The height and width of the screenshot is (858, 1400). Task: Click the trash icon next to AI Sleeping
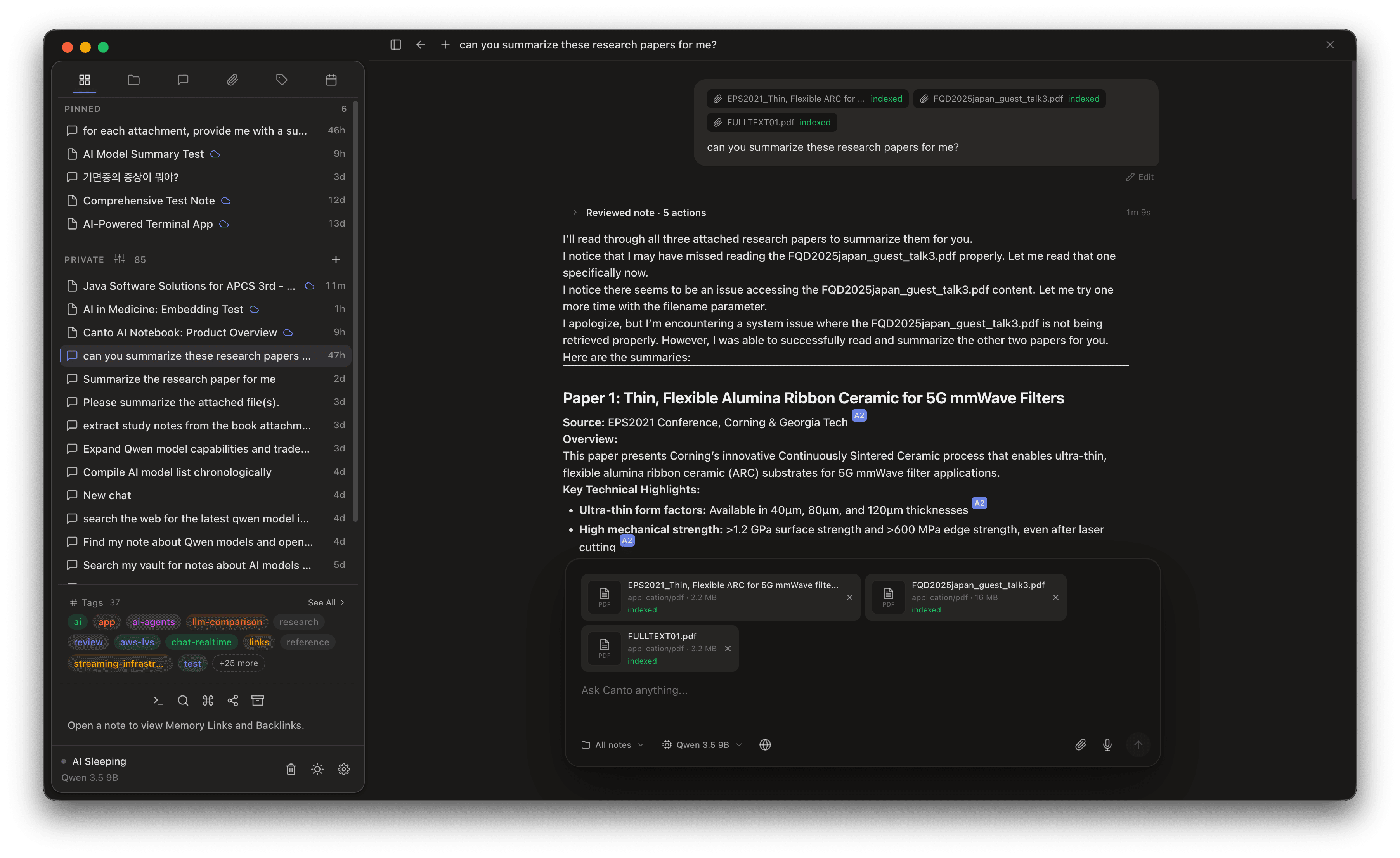click(x=291, y=769)
